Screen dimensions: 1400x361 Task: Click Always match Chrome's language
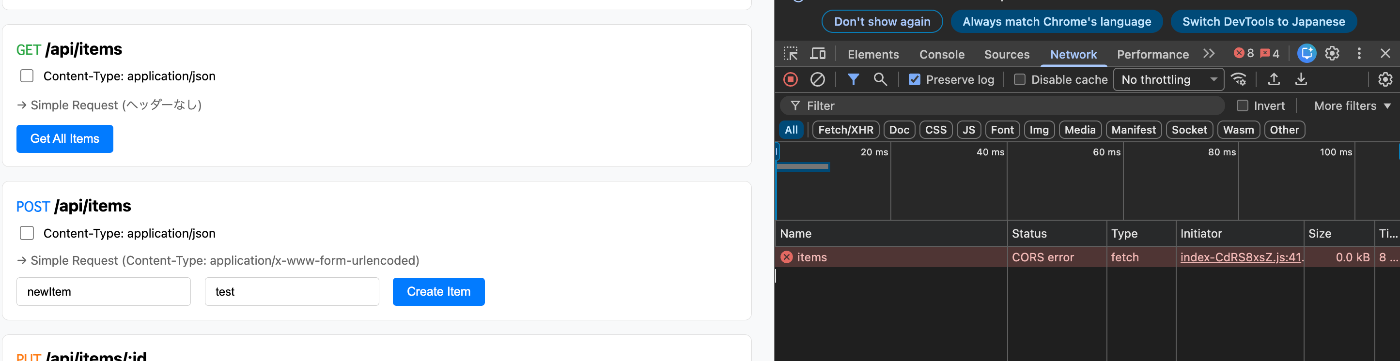(1057, 21)
